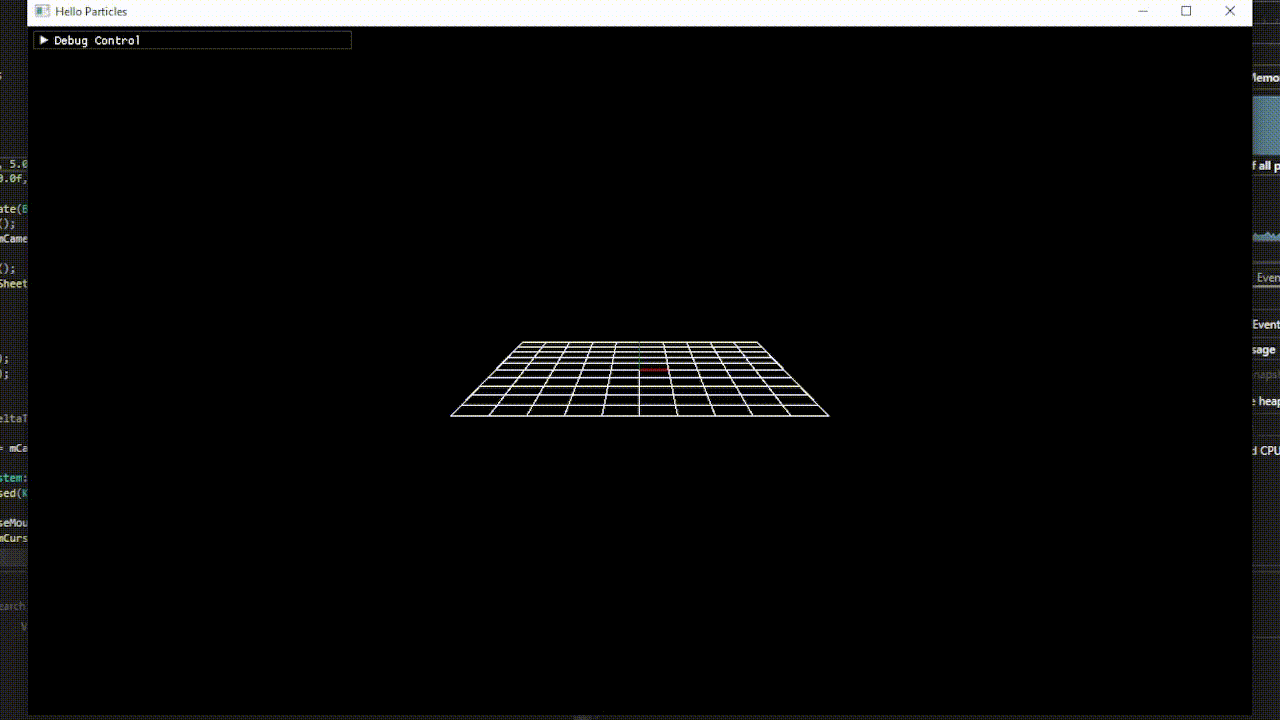The height and width of the screenshot is (720, 1280).
Task: Switch to the Events view in diagnostics panel
Action: coord(1268,277)
